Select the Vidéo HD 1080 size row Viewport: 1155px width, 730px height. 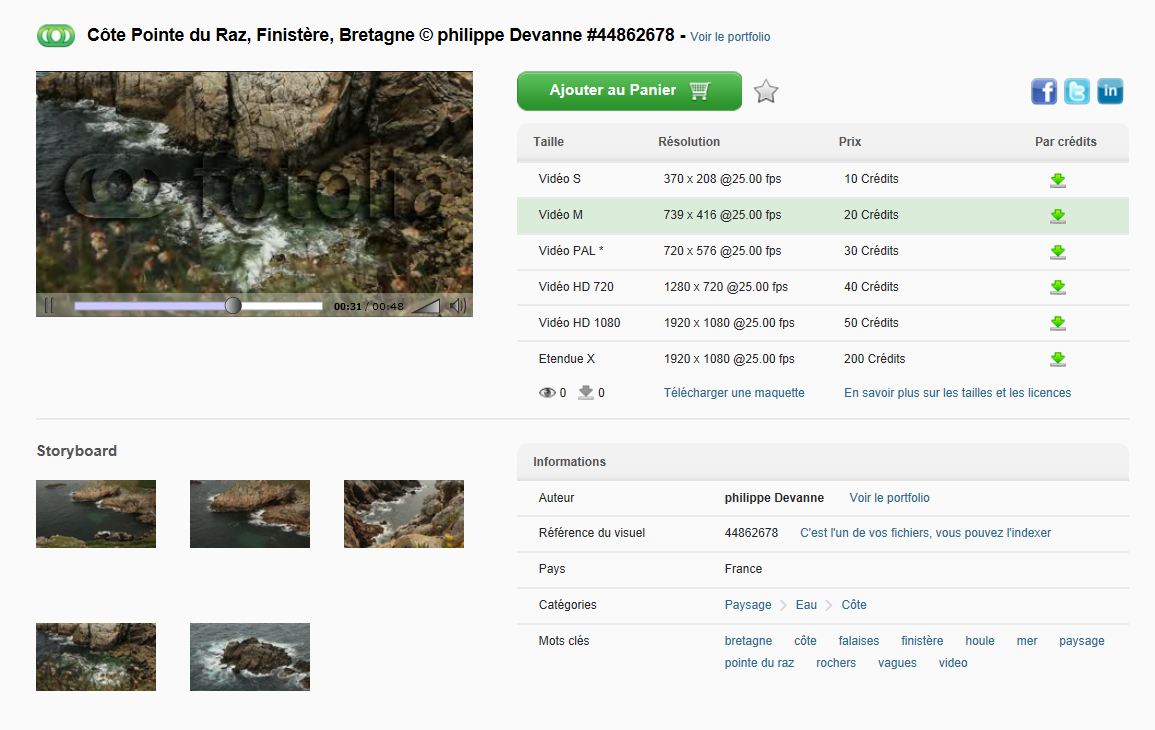pyautogui.click(x=579, y=323)
